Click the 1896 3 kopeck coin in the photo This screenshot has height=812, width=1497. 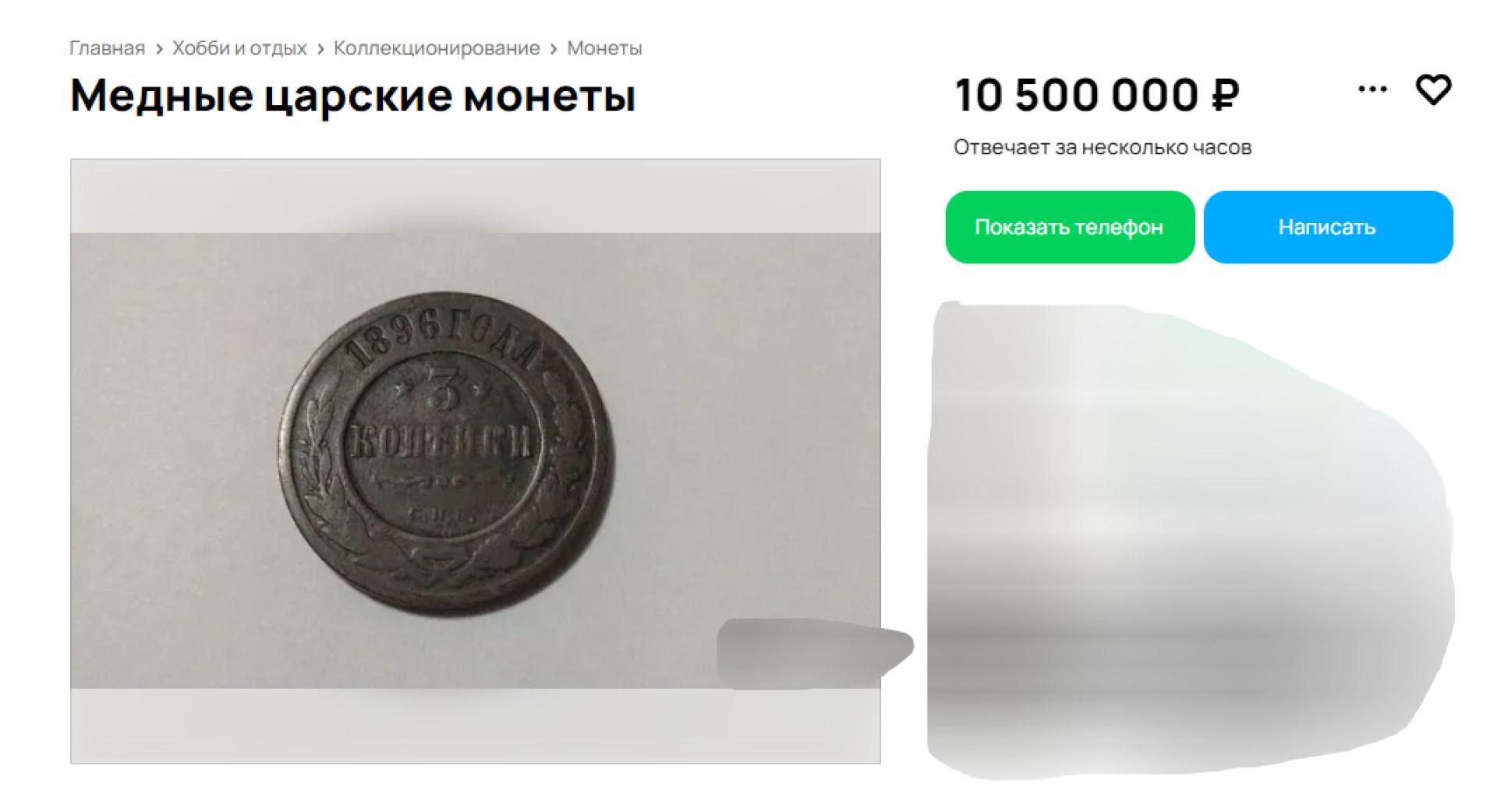446,454
